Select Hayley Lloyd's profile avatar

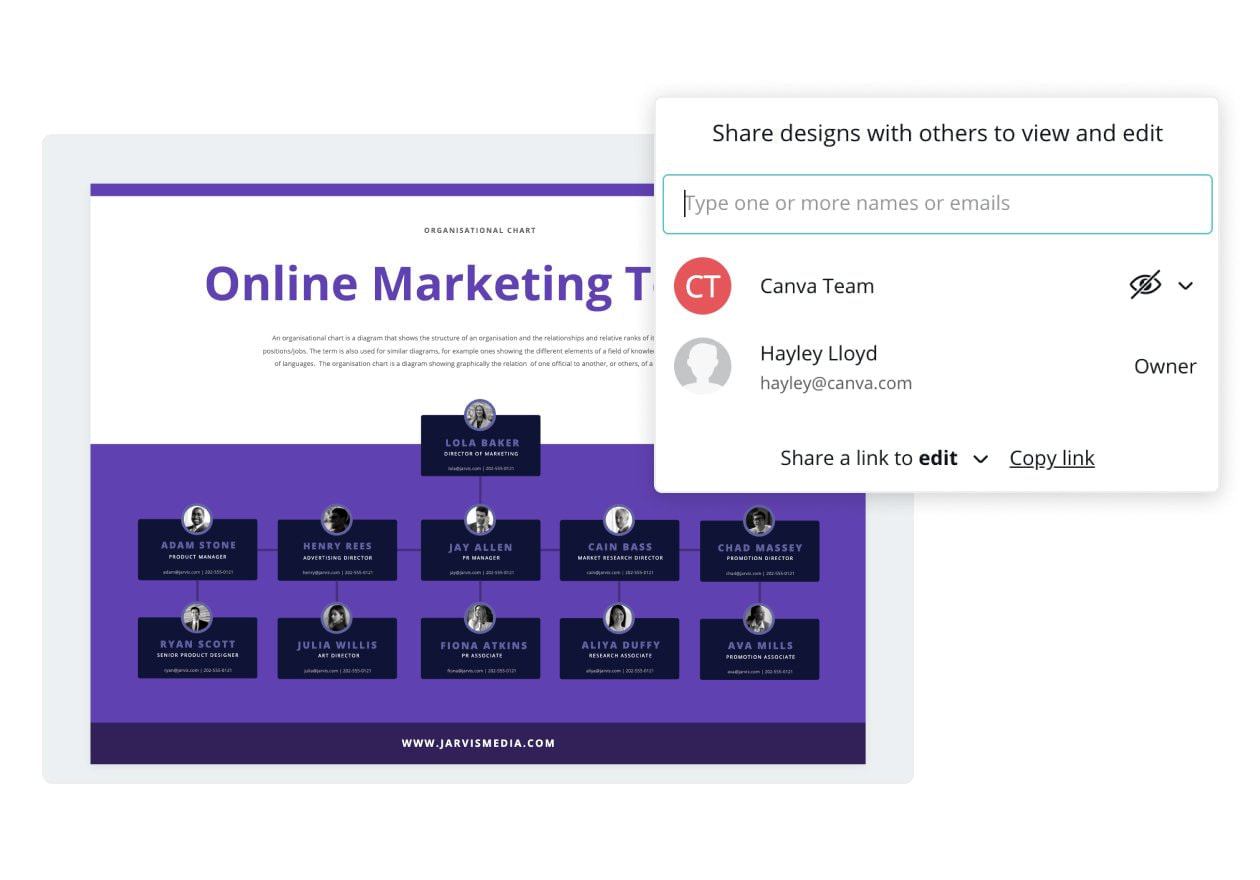tap(703, 366)
